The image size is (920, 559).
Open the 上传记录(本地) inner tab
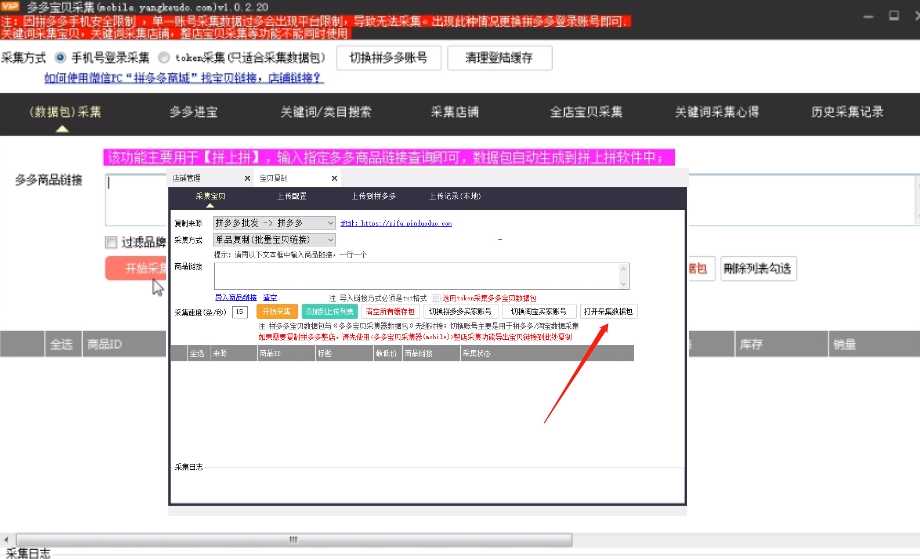pyautogui.click(x=455, y=196)
